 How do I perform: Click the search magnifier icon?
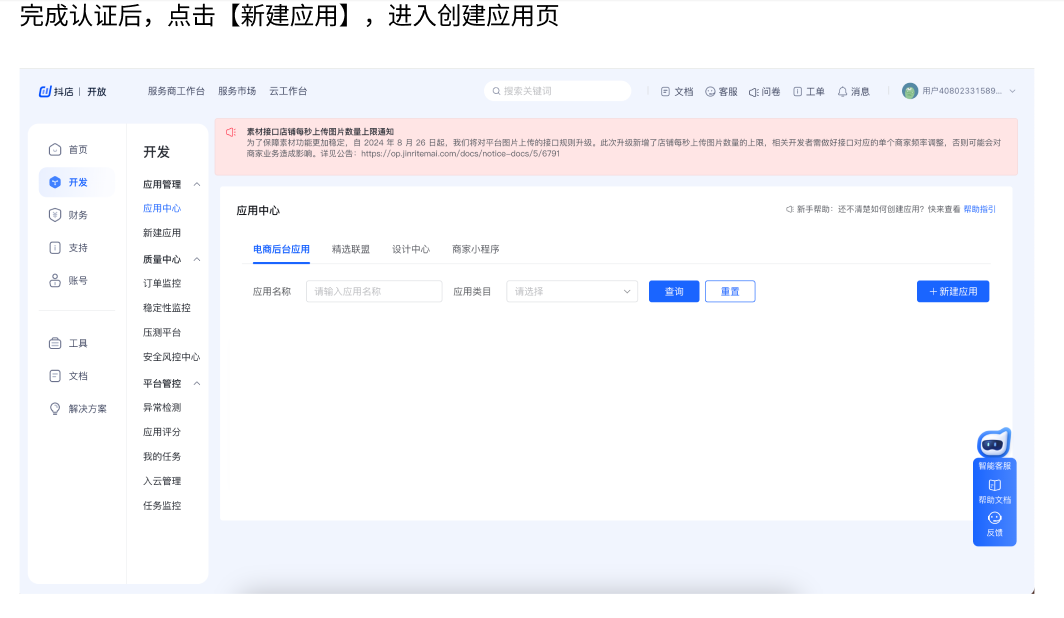click(496, 91)
